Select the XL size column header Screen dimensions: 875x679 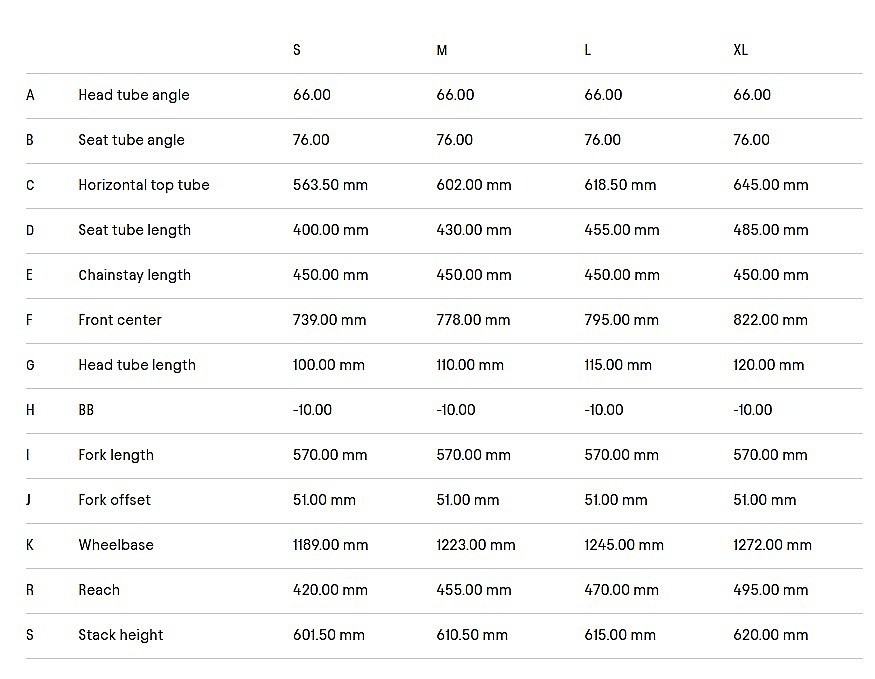coord(740,50)
